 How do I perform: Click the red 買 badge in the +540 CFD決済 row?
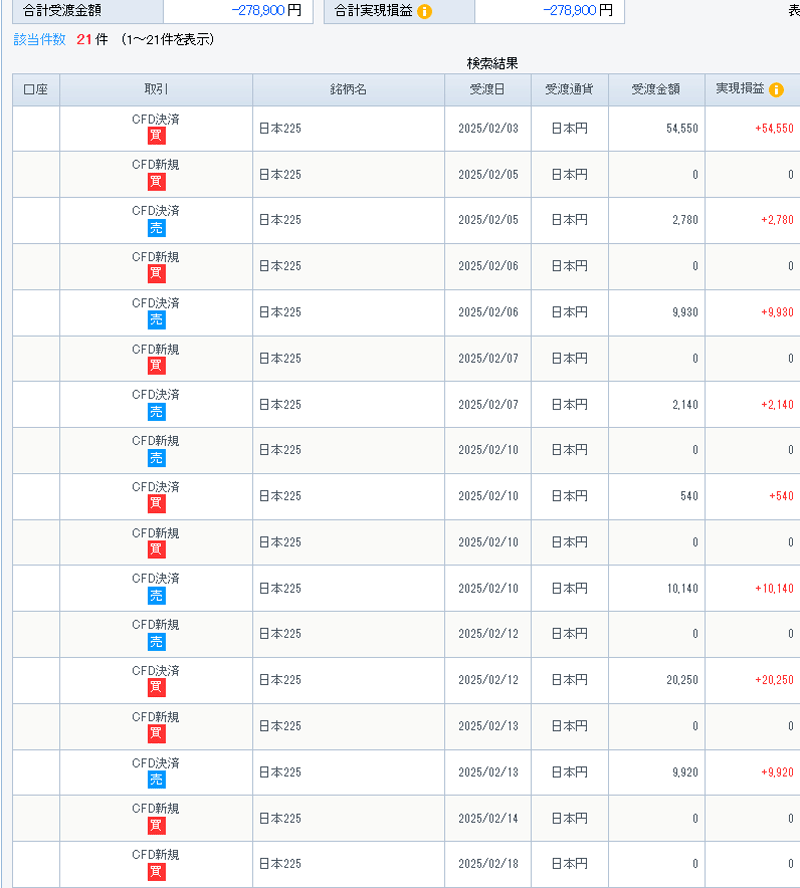156,504
